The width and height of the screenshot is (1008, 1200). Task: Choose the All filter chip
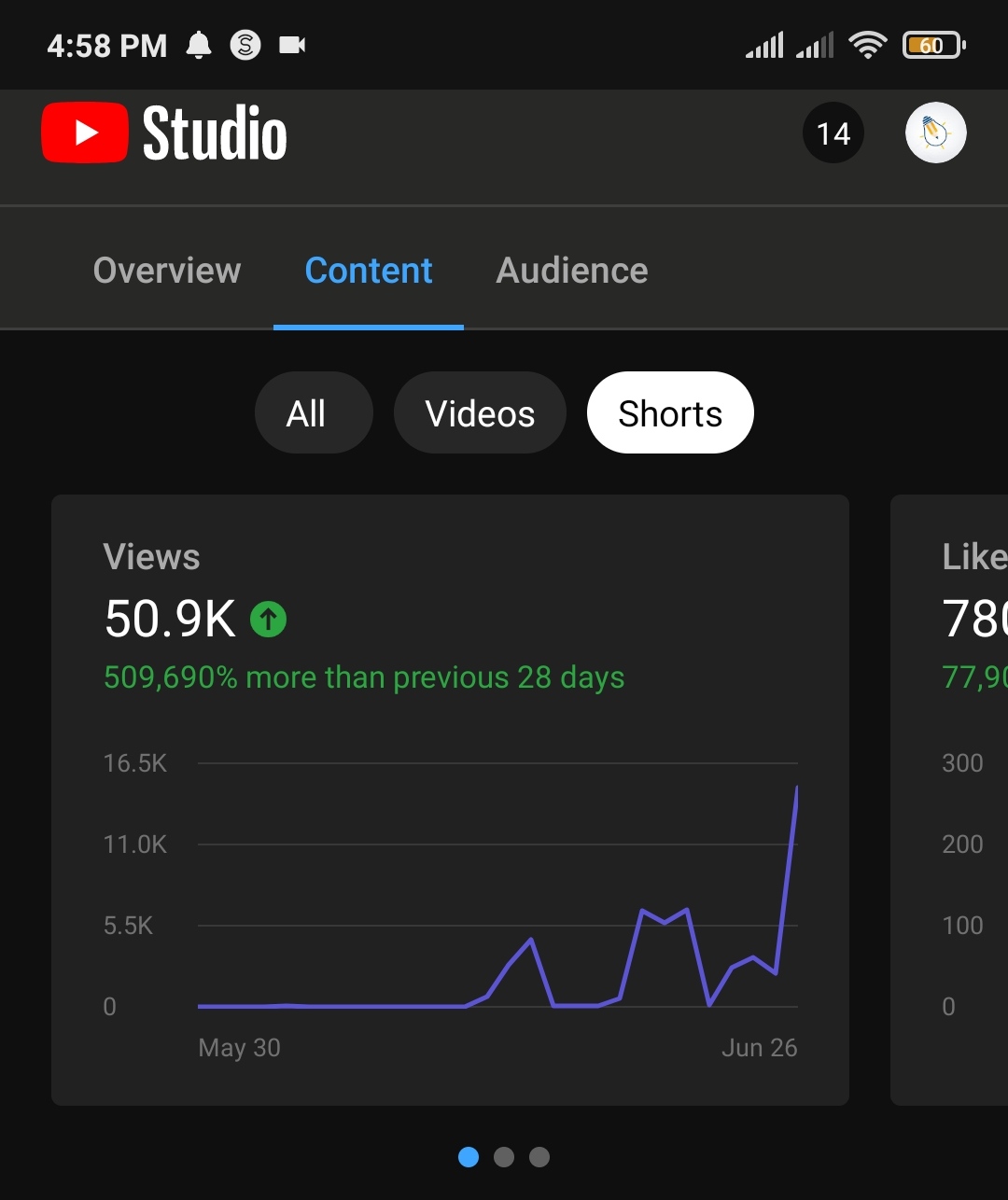(314, 412)
